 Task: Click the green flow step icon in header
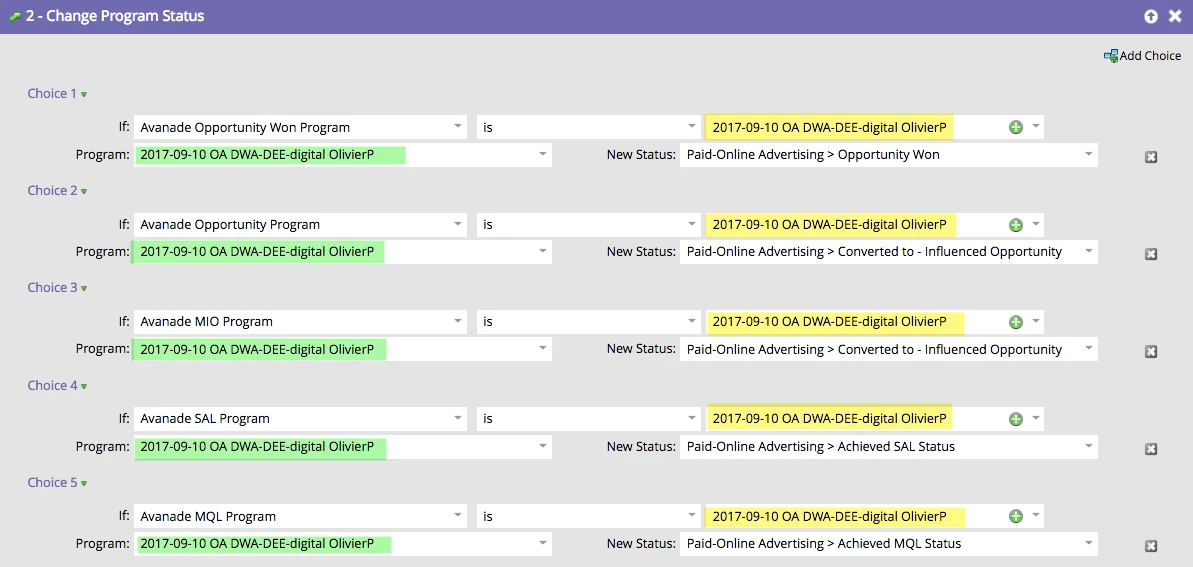[x=14, y=16]
